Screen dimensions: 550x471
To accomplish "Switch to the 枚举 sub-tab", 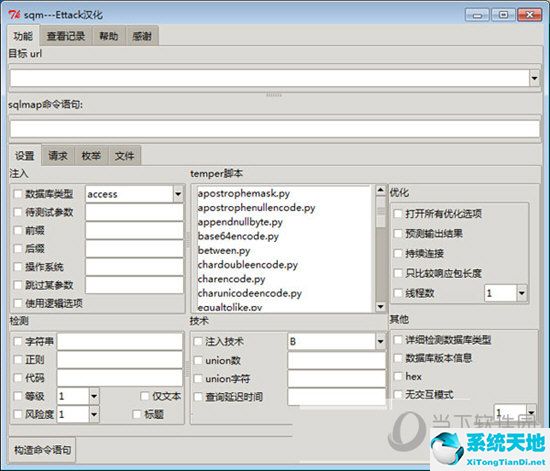I will (91, 156).
